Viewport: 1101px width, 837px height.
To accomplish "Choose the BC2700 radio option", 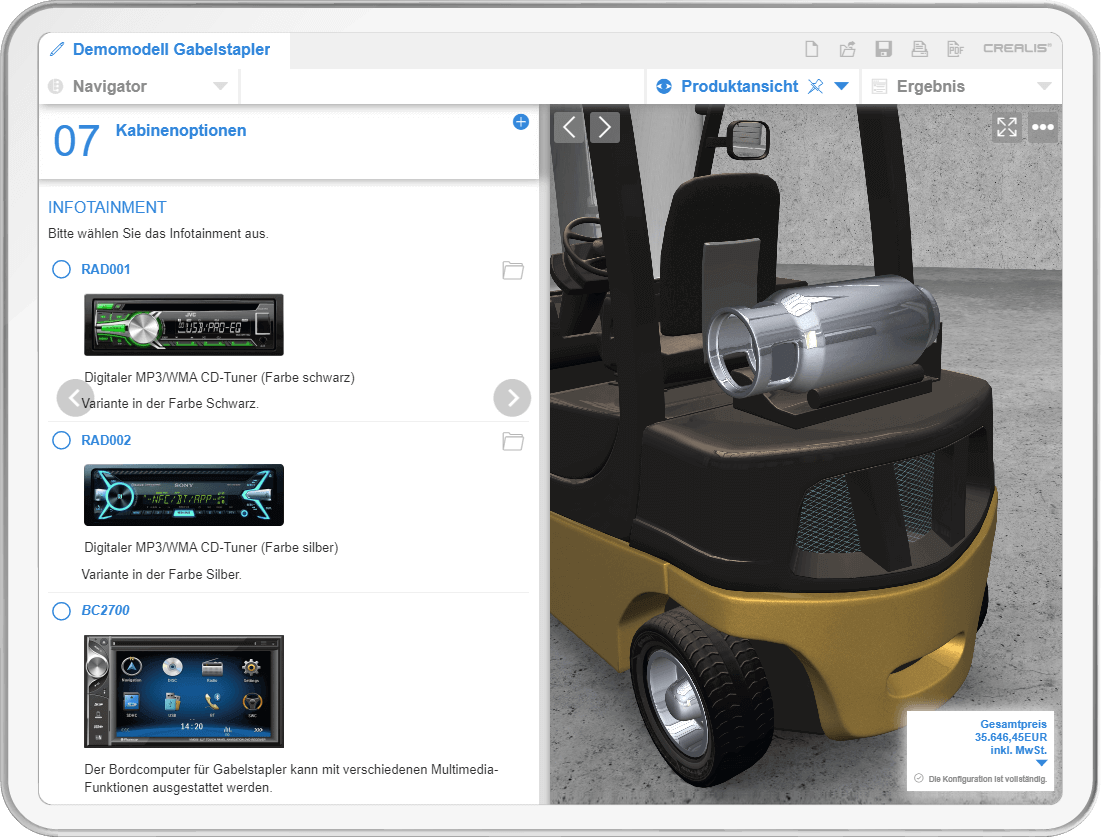I will pyautogui.click(x=61, y=610).
